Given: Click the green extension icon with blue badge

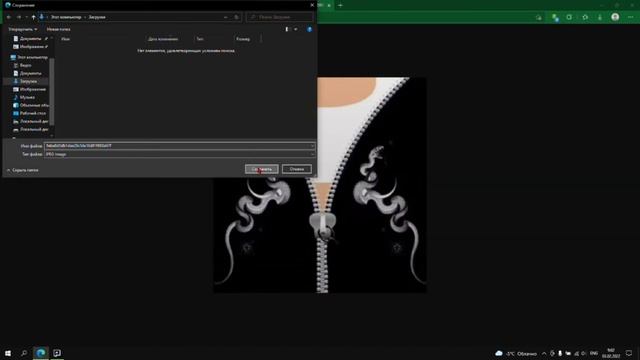Looking at the screenshot, I should point(555,17).
